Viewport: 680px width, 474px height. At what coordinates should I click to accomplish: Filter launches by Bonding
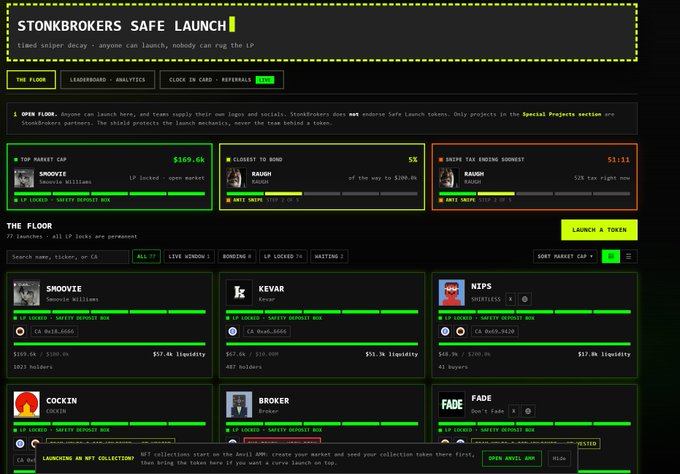(x=237, y=257)
